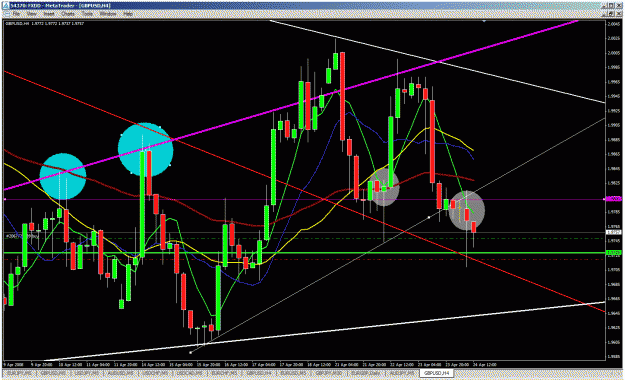This screenshot has height=380, width=625.
Task: Click the MetaTrader application icon in title bar
Action: coord(6,5)
